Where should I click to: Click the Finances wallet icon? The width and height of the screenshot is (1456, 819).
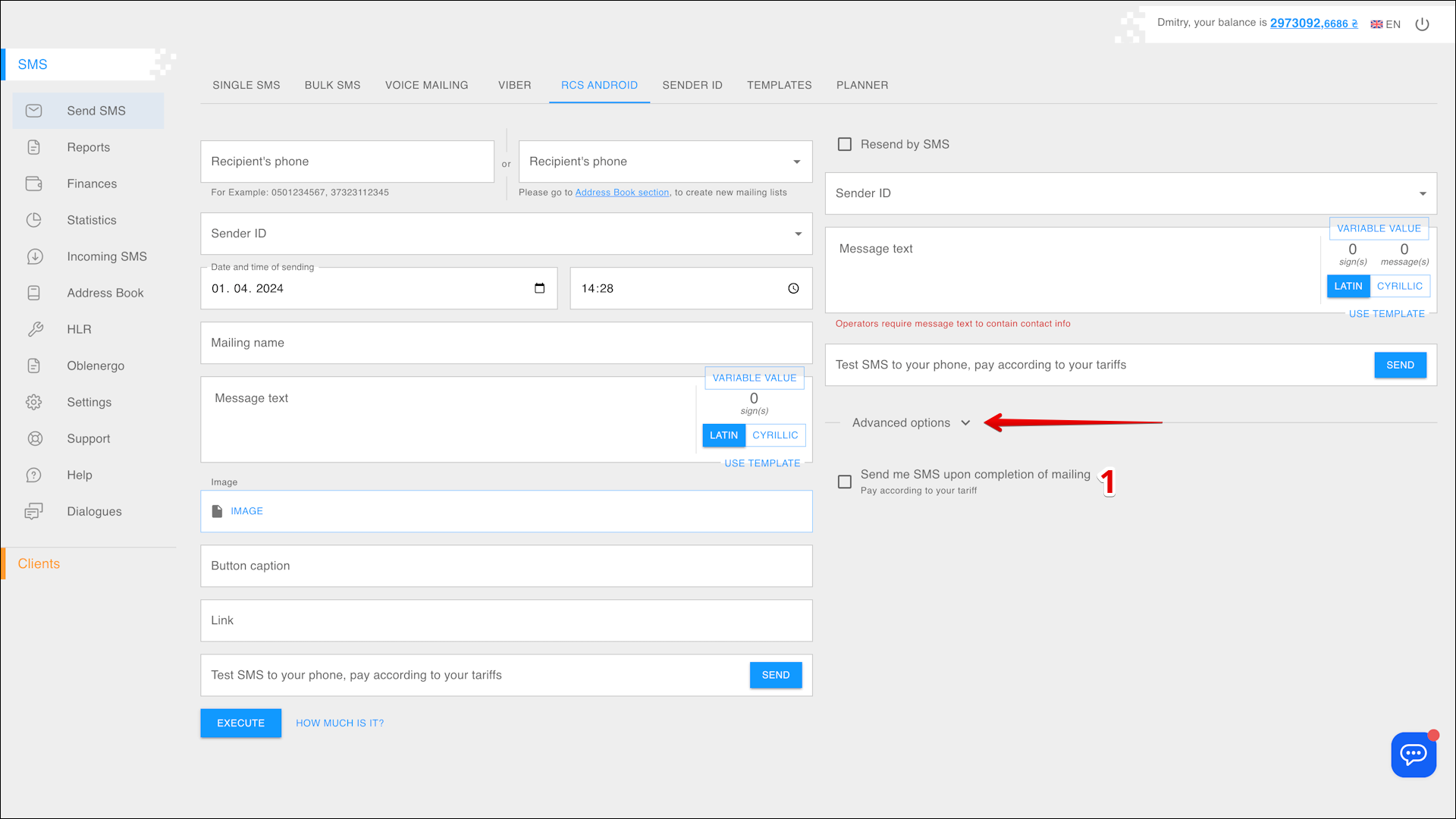(34, 184)
